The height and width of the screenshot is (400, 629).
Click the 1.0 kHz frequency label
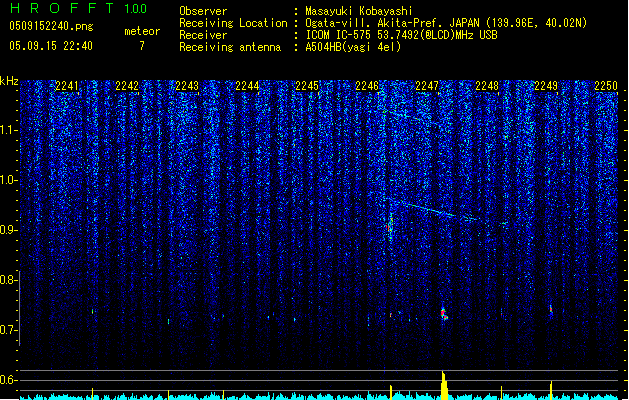pyautogui.click(x=9, y=180)
